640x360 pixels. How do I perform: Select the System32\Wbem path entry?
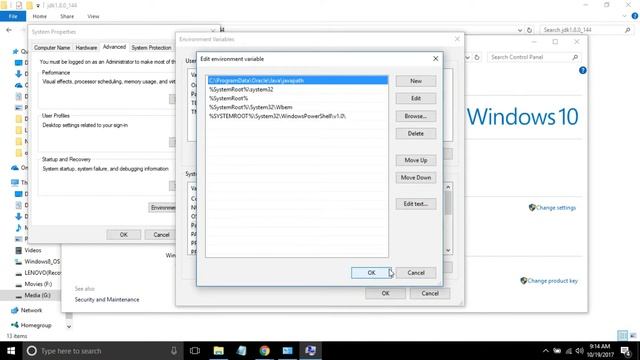(x=298, y=107)
